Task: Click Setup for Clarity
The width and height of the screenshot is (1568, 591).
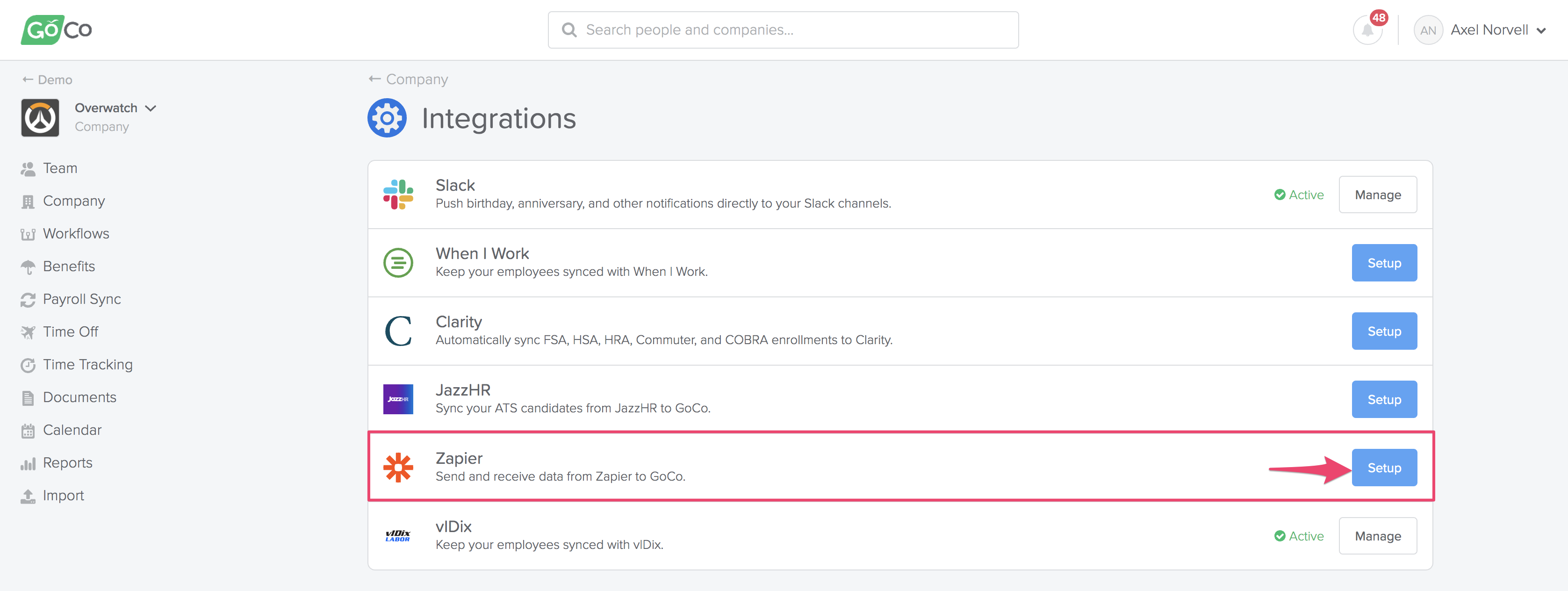Action: (x=1384, y=331)
